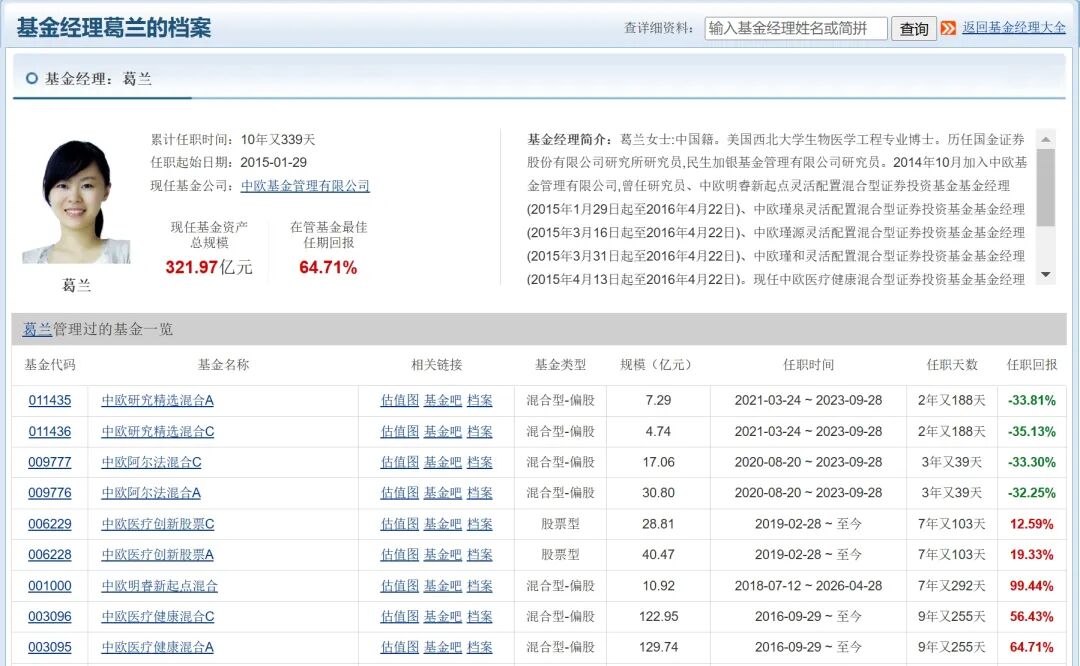The height and width of the screenshot is (666, 1080).
Task: Click the scroll-down arrow of the 基金经理简介 box
Action: pyautogui.click(x=1046, y=275)
